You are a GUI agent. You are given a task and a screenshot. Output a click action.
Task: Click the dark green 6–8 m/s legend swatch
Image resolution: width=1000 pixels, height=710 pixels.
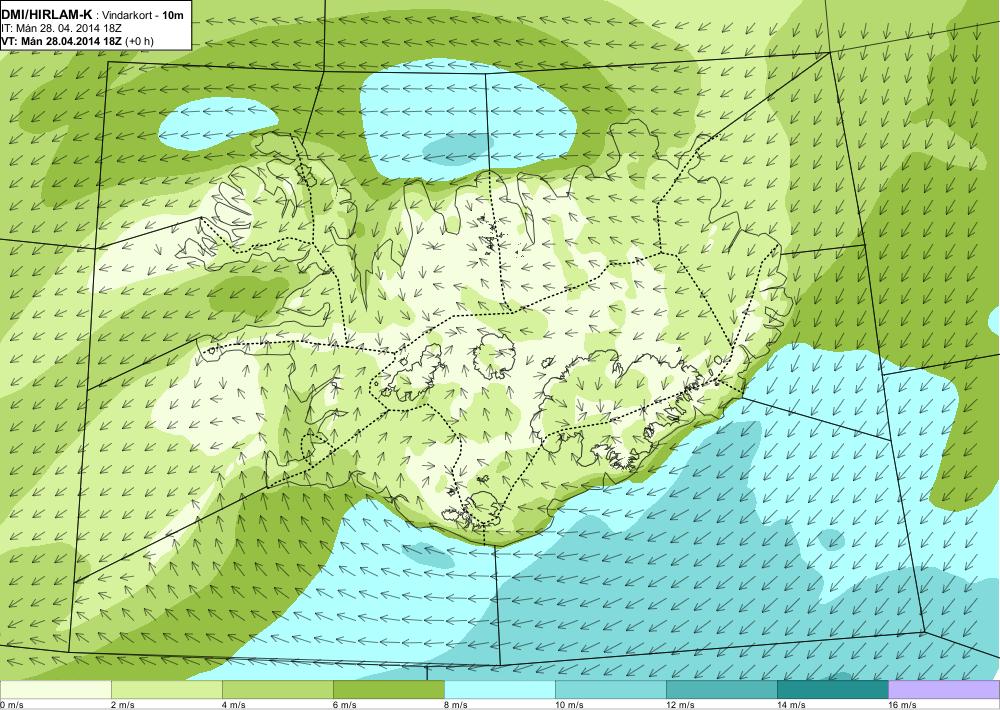pyautogui.click(x=388, y=690)
